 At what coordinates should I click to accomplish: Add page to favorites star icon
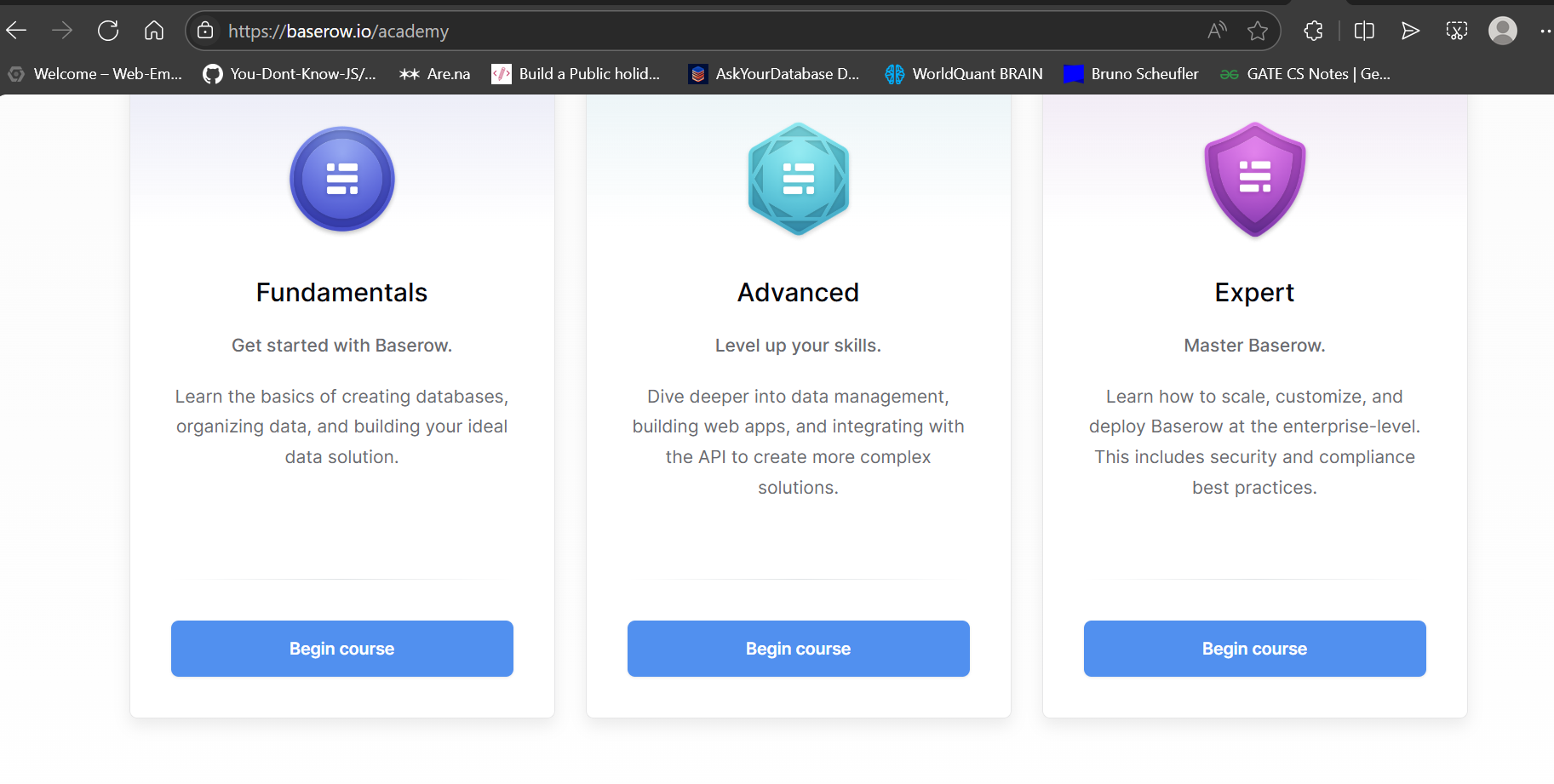[x=1258, y=31]
